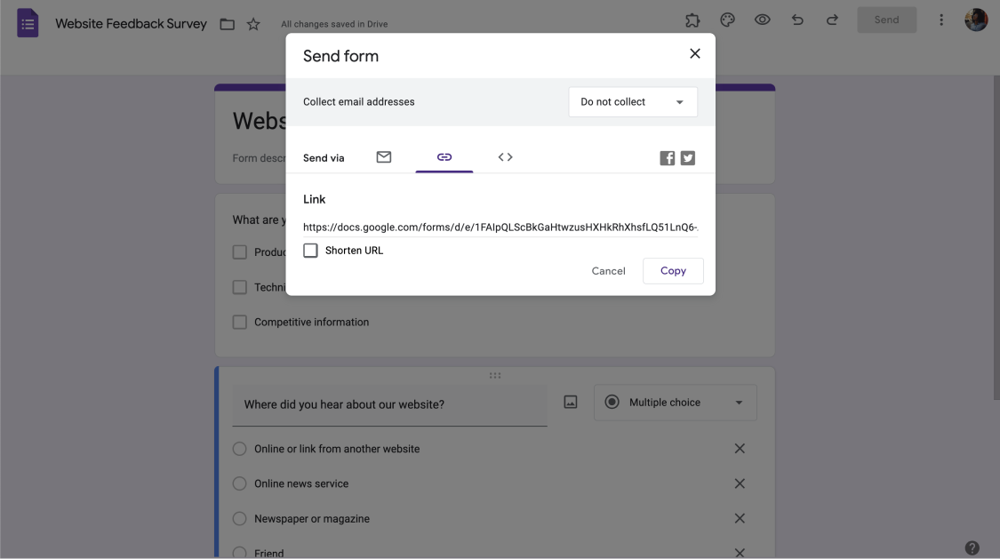This screenshot has height=559, width=1000.
Task: Share the form via Twitter icon
Action: click(x=688, y=158)
